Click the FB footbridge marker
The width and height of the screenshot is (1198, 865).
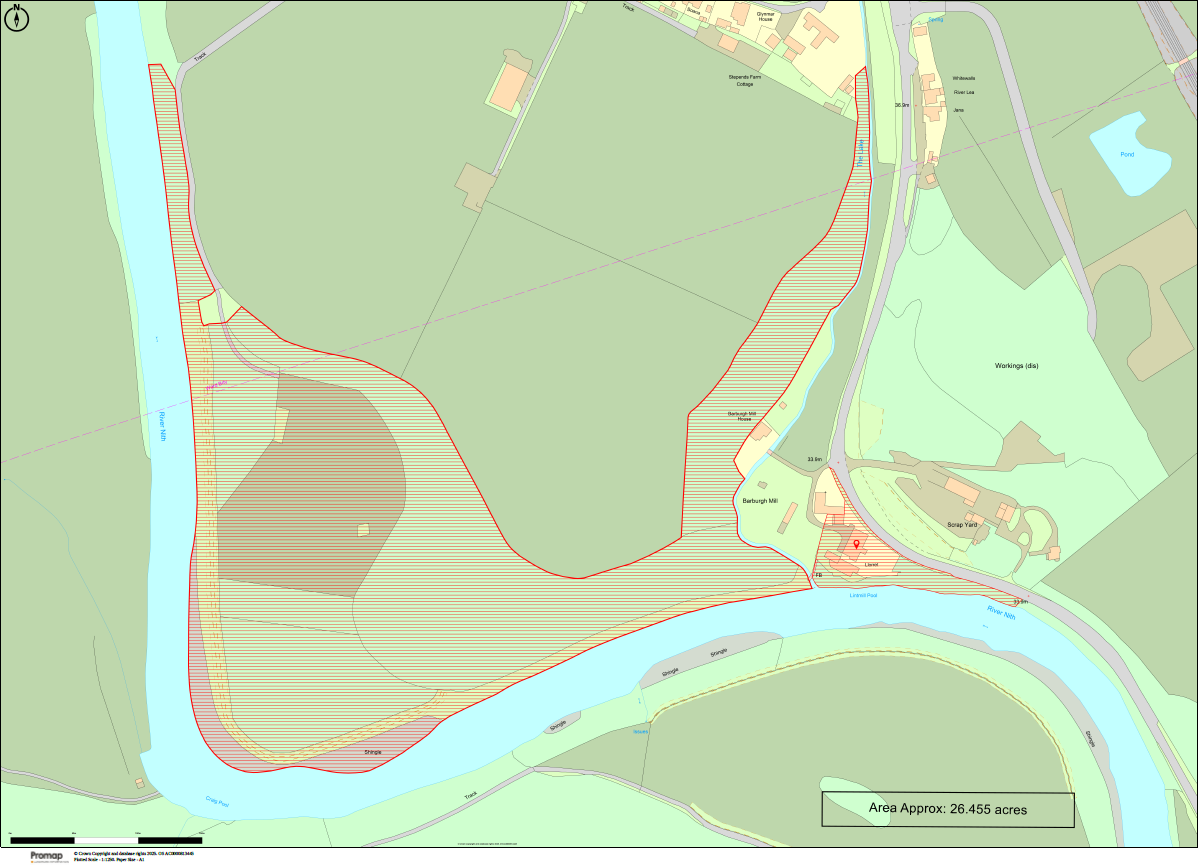click(x=818, y=575)
